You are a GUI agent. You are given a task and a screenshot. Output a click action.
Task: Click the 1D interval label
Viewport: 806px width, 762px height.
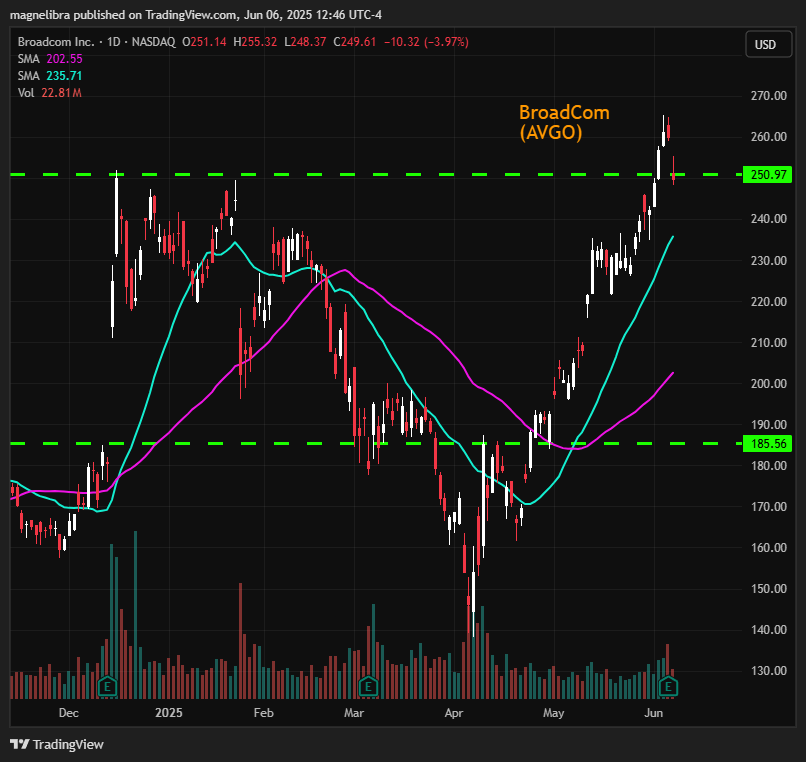point(113,42)
